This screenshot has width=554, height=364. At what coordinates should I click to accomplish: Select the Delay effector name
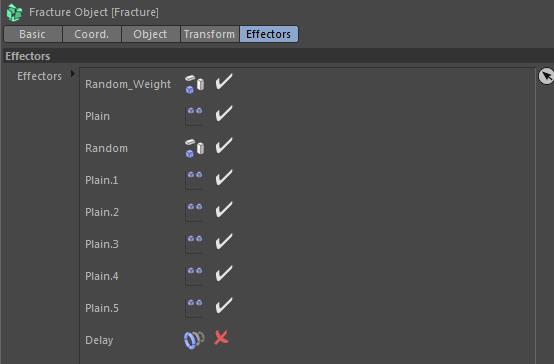point(99,340)
